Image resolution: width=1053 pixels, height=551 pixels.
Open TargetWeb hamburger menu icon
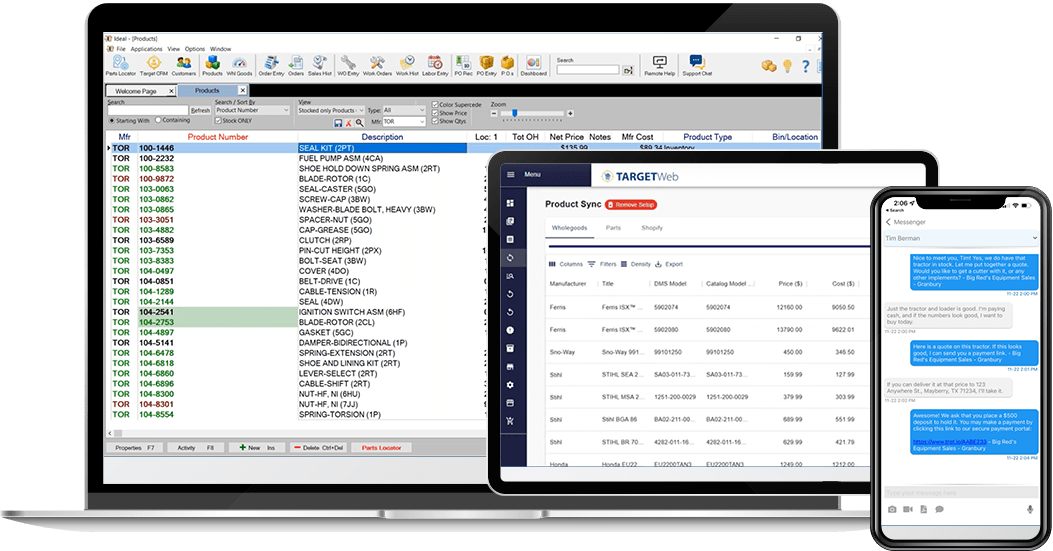[510, 175]
